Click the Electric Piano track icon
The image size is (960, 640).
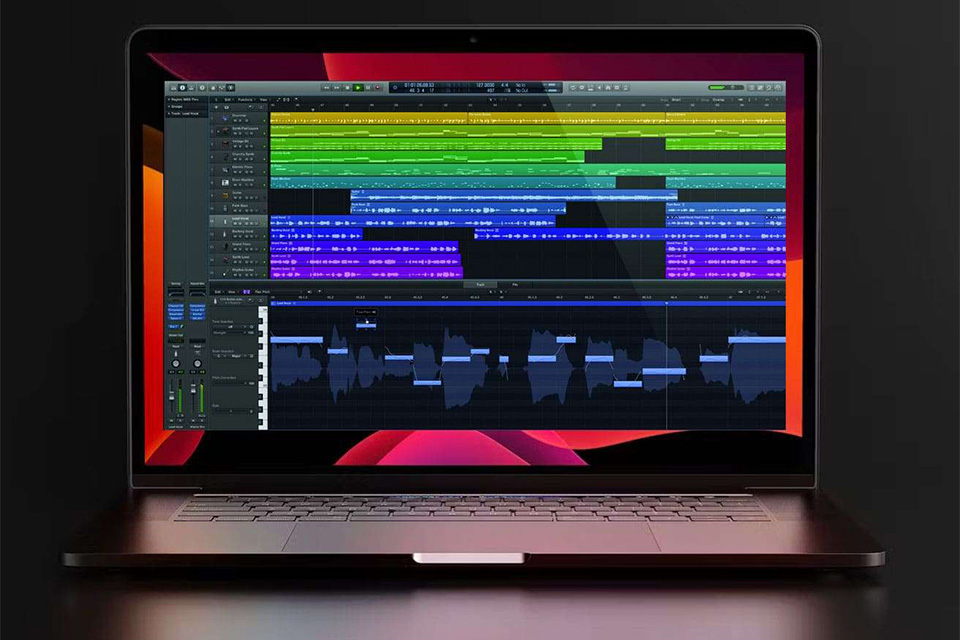click(x=225, y=169)
